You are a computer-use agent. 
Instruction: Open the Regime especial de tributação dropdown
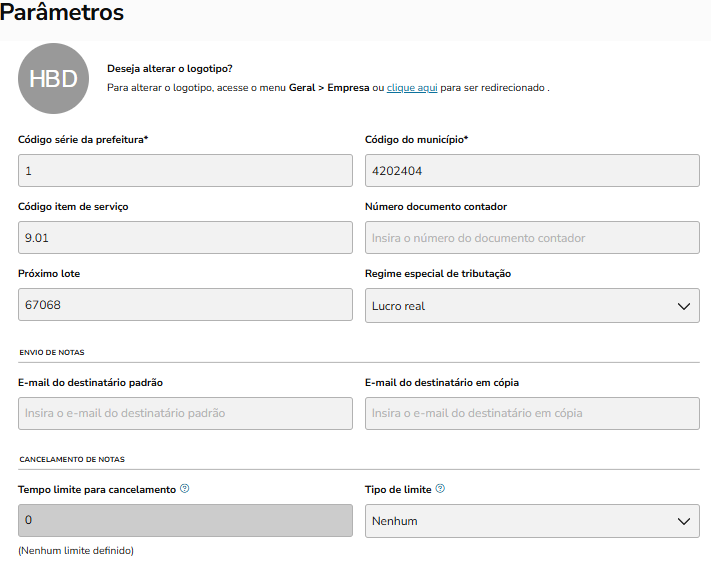click(x=532, y=305)
